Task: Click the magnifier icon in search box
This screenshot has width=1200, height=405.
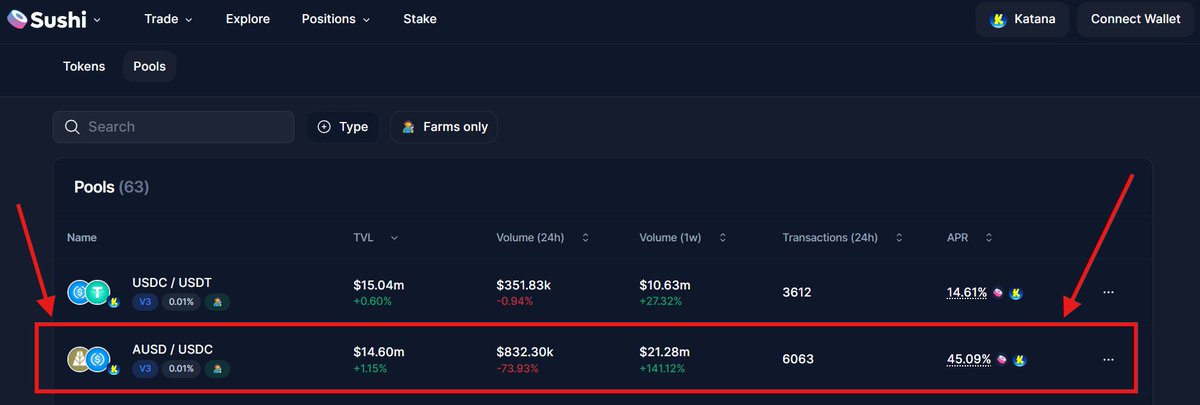Action: click(x=72, y=127)
